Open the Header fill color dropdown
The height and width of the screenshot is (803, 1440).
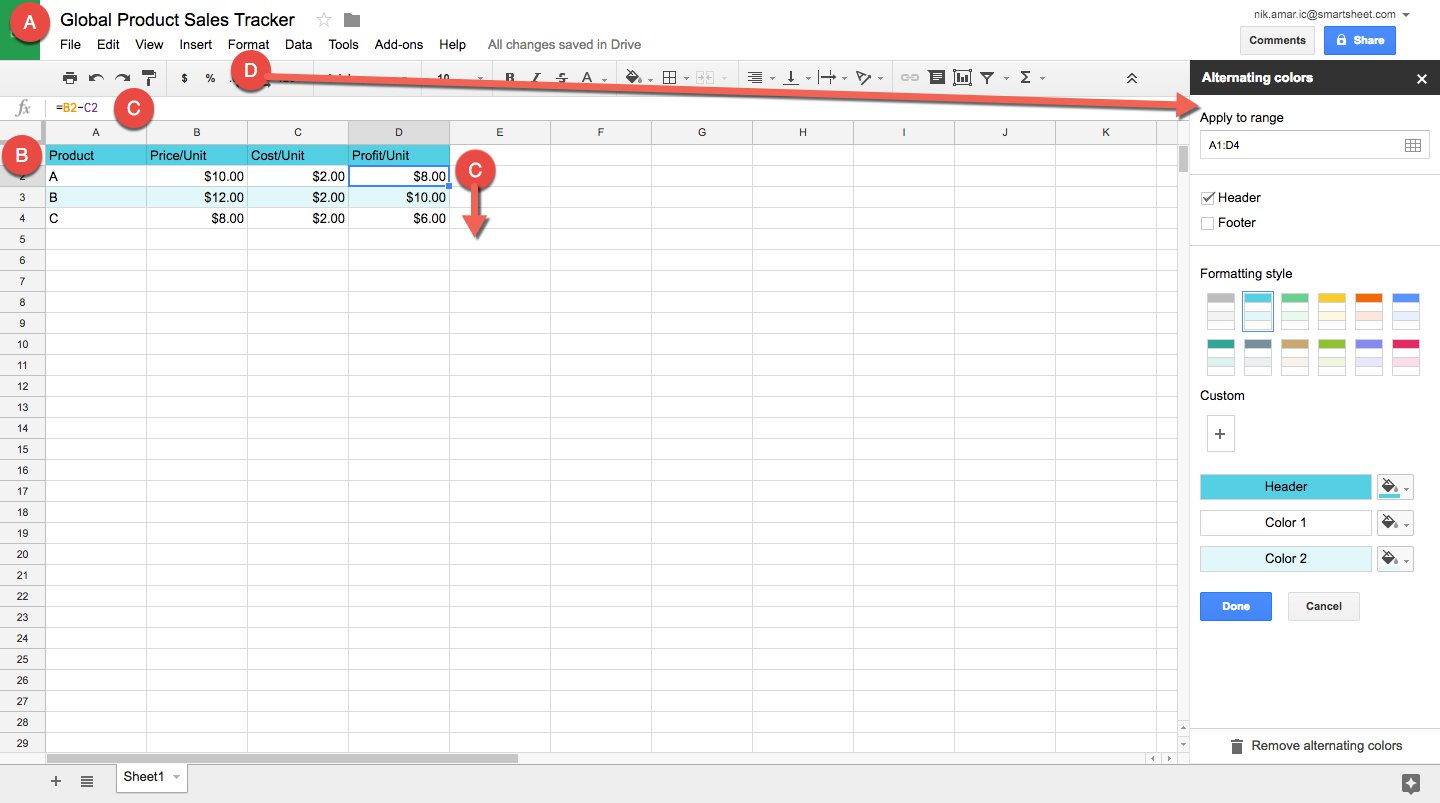[x=1395, y=487]
